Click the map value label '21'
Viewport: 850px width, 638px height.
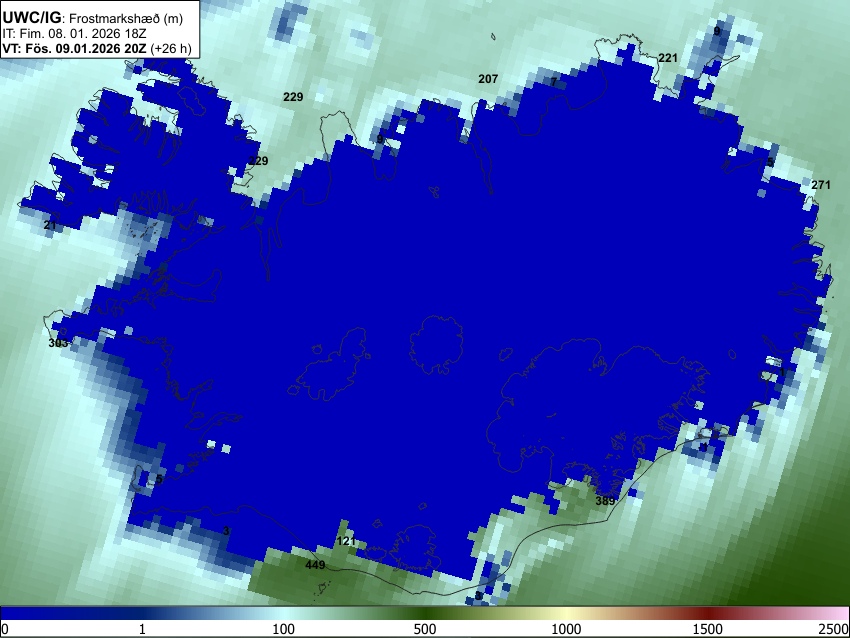(50, 225)
